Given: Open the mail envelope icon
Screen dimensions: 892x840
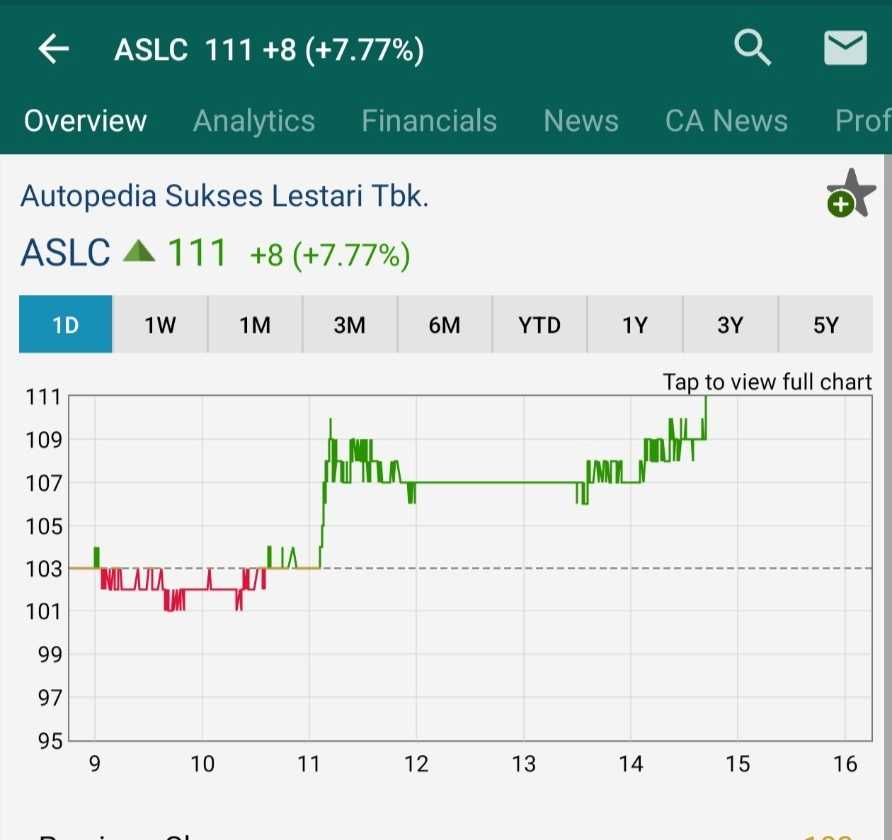Looking at the screenshot, I should click(845, 48).
